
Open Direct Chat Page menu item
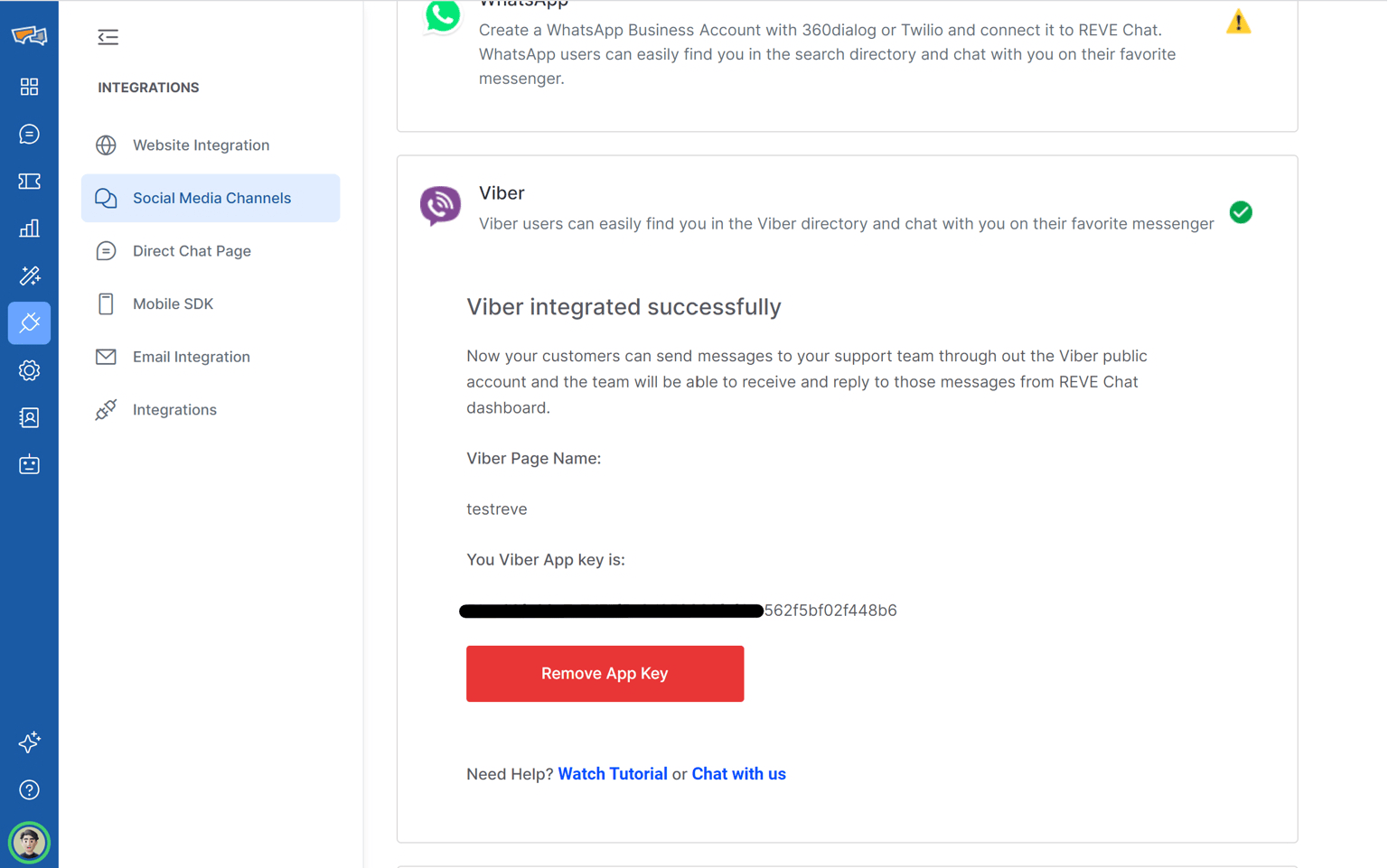(x=211, y=251)
